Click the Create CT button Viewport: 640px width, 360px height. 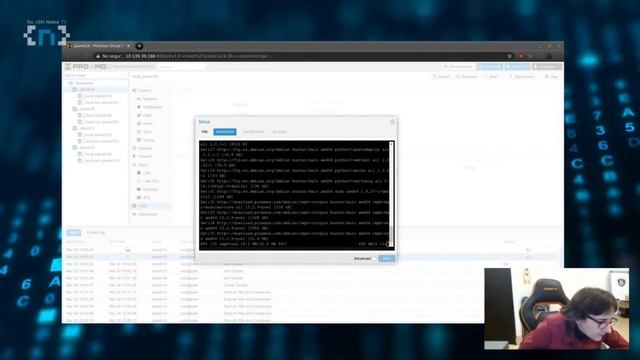(517, 67)
